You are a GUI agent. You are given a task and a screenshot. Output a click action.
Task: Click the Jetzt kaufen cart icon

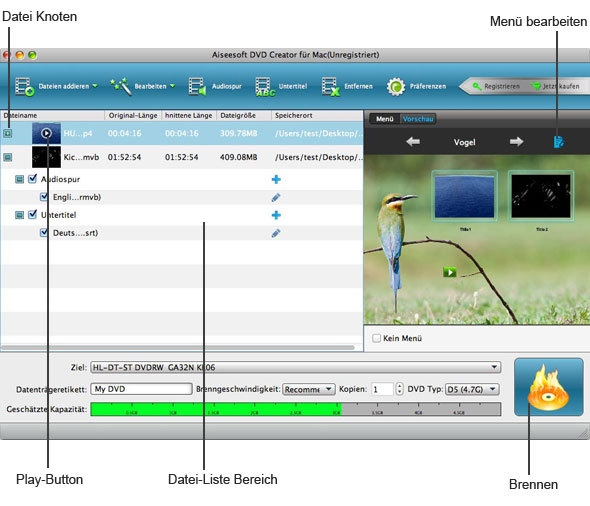(x=535, y=86)
